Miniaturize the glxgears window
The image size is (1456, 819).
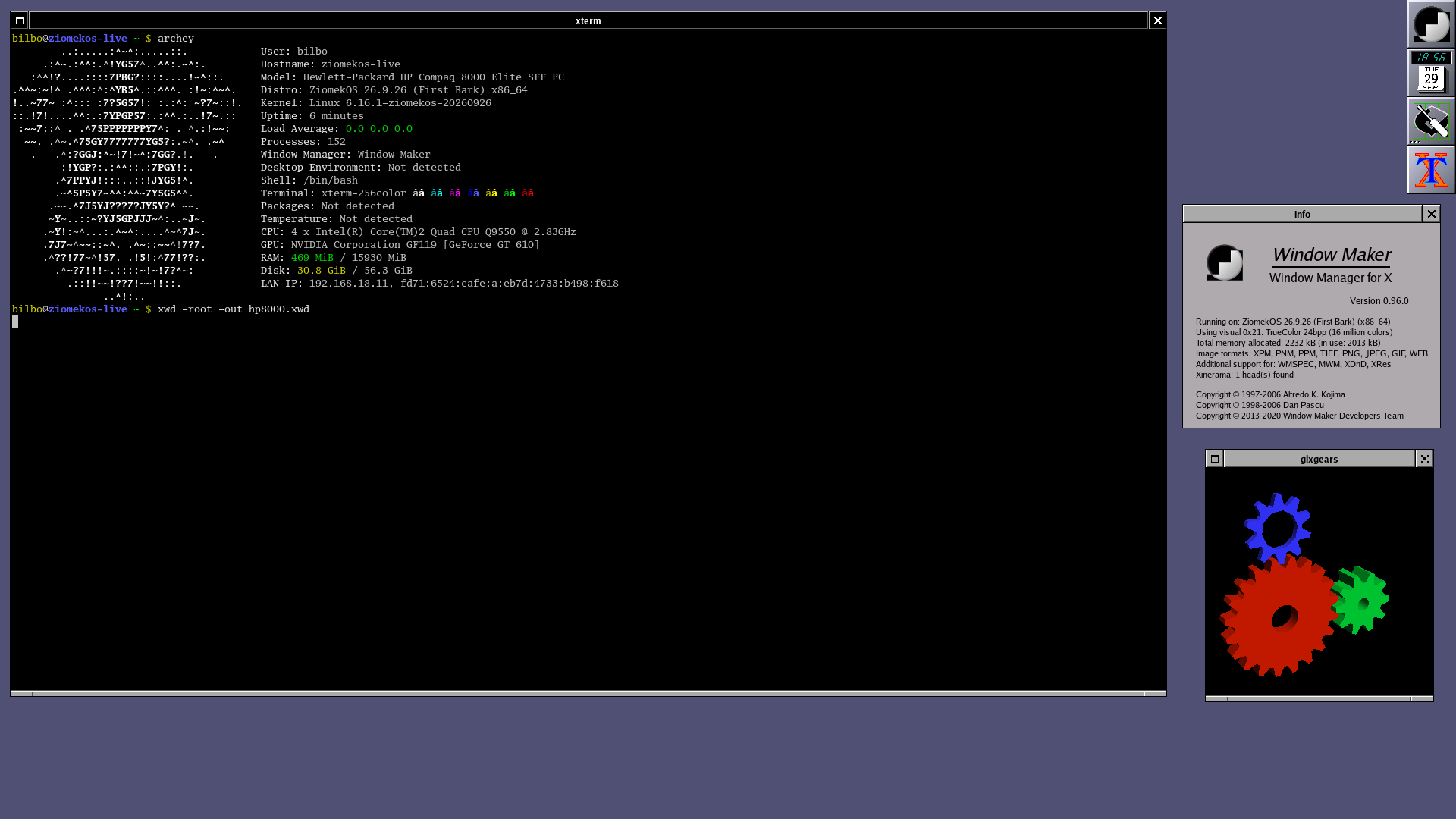[x=1215, y=459]
